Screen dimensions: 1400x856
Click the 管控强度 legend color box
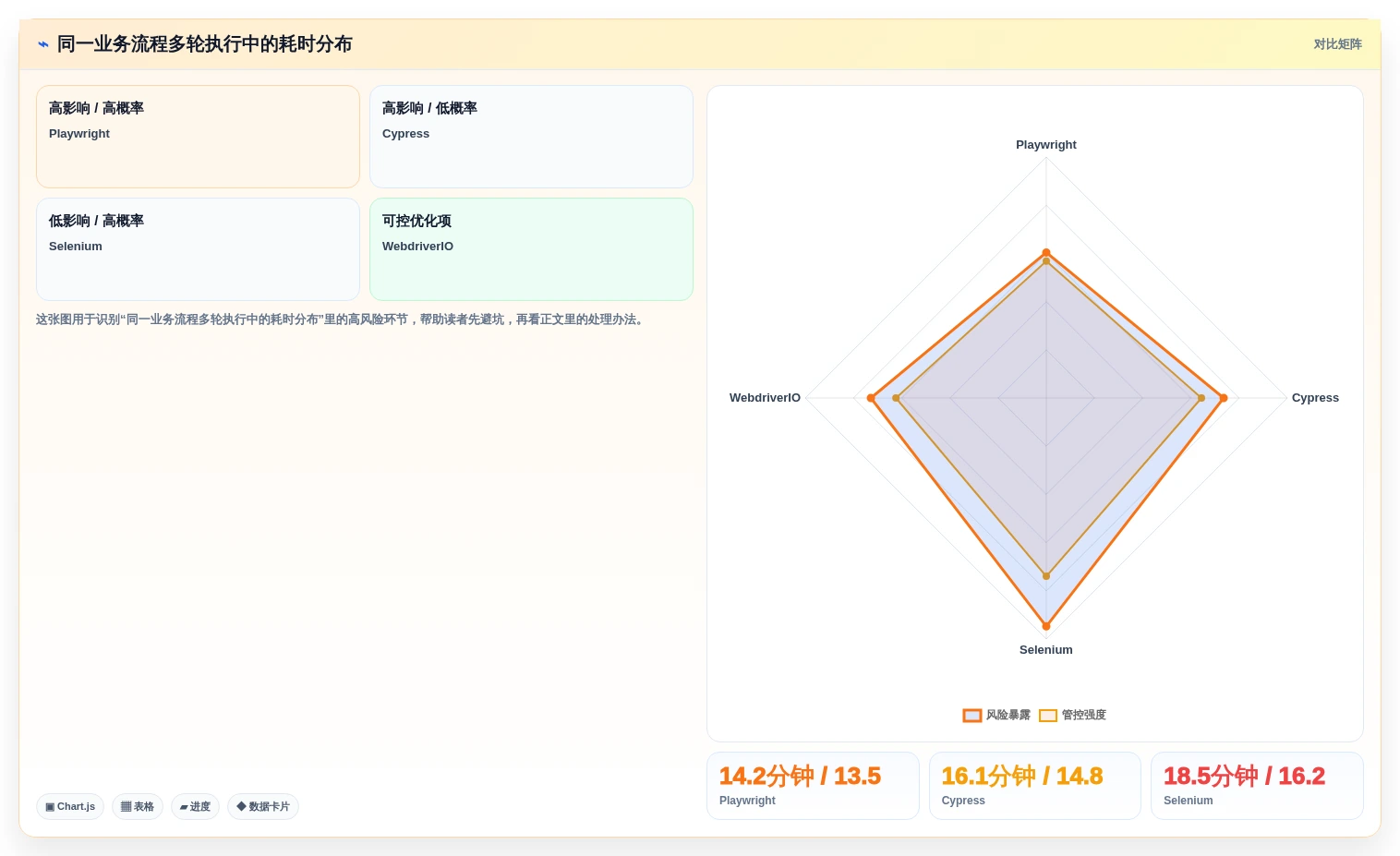click(1048, 716)
